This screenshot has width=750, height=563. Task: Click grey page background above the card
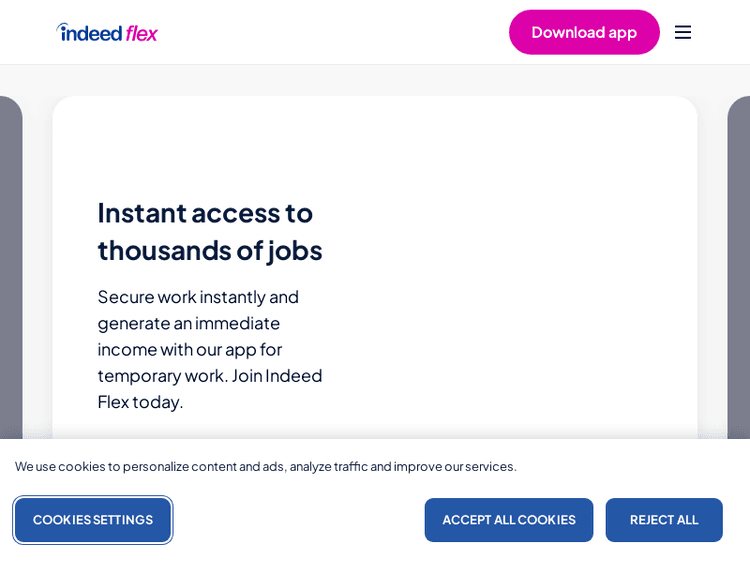[375, 80]
